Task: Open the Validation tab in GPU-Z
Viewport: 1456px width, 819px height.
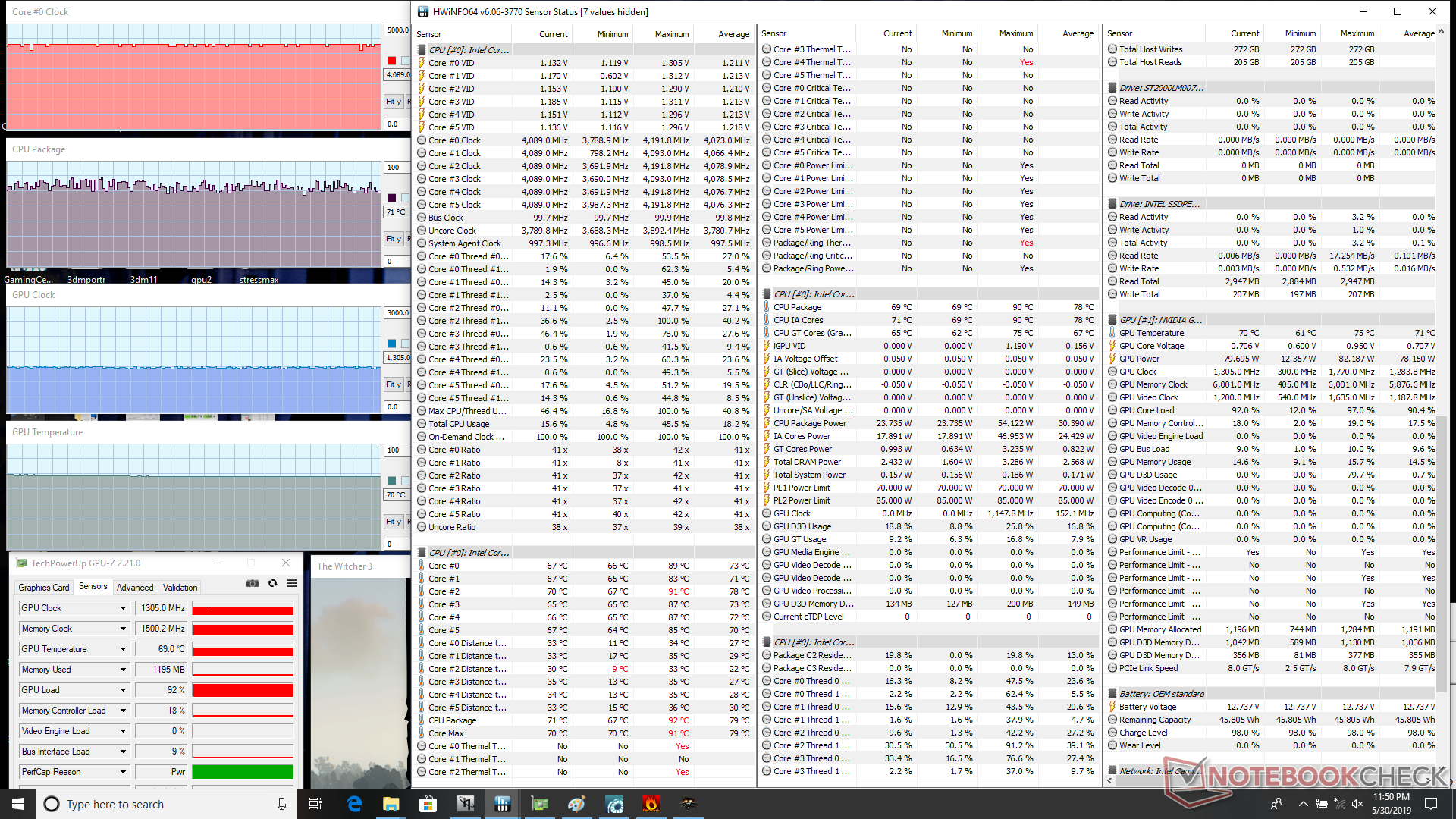Action: pos(180,588)
